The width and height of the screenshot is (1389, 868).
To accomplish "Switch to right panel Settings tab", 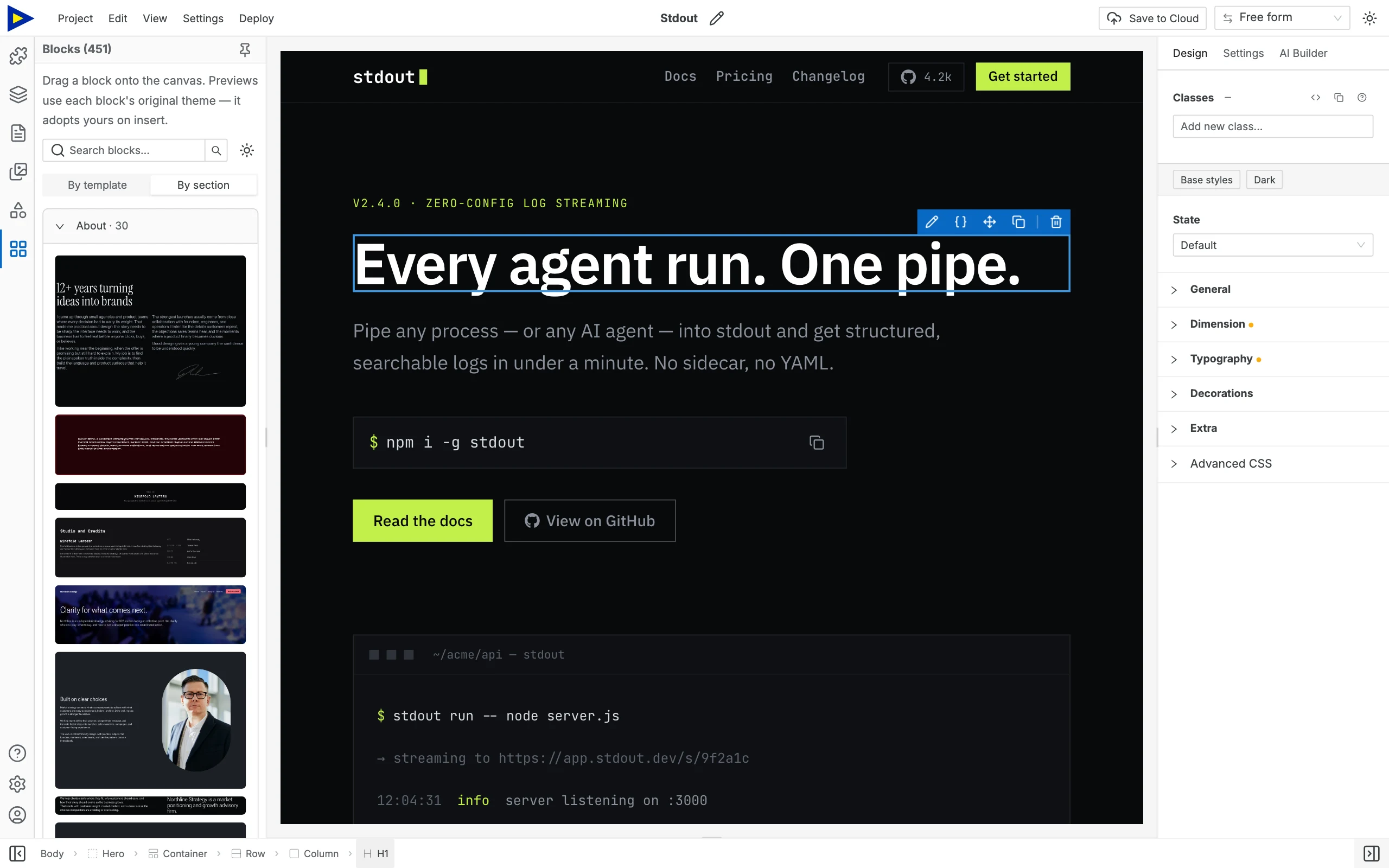I will point(1243,53).
